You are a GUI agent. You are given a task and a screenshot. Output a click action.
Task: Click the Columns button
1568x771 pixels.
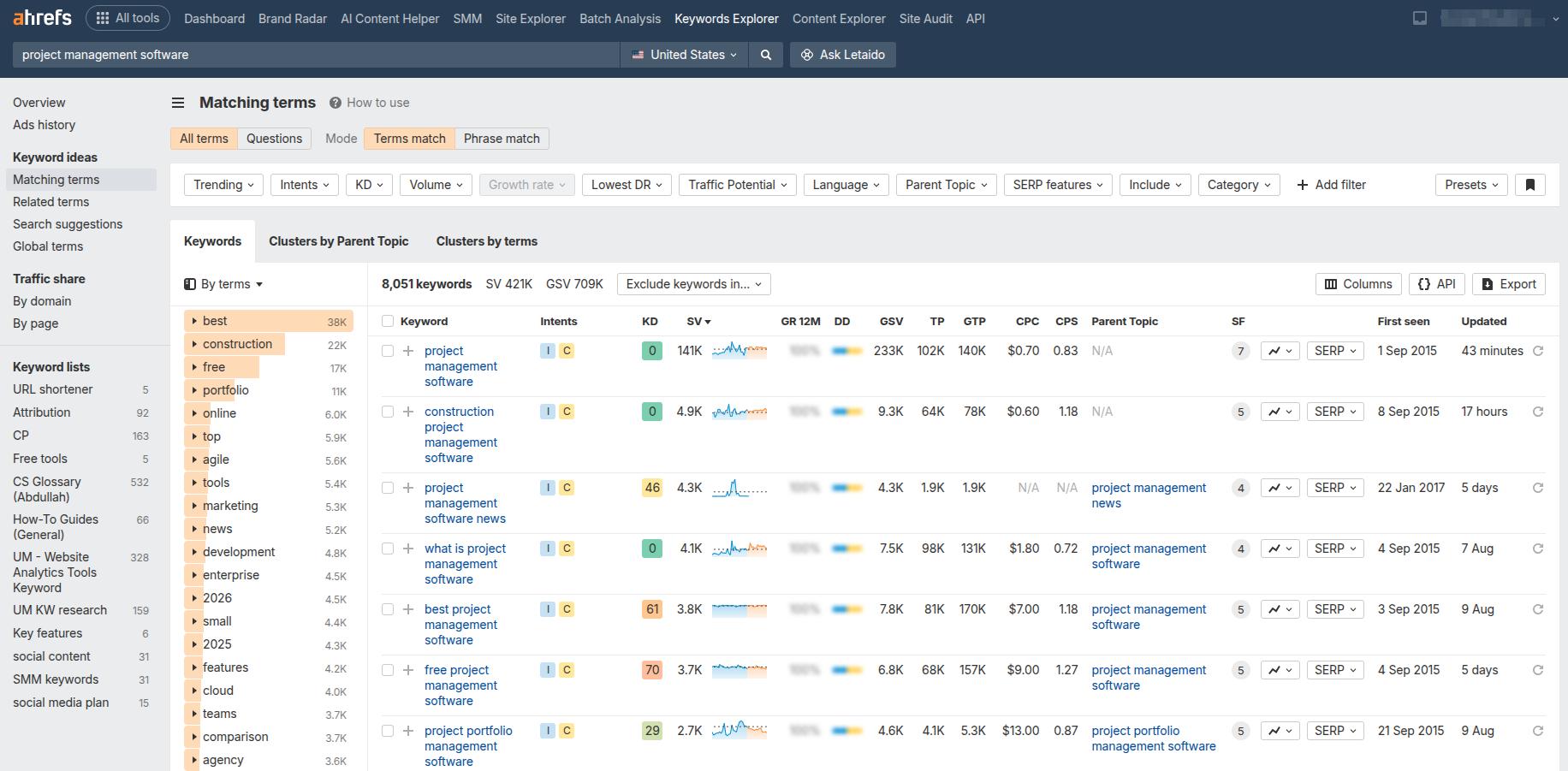[1358, 284]
